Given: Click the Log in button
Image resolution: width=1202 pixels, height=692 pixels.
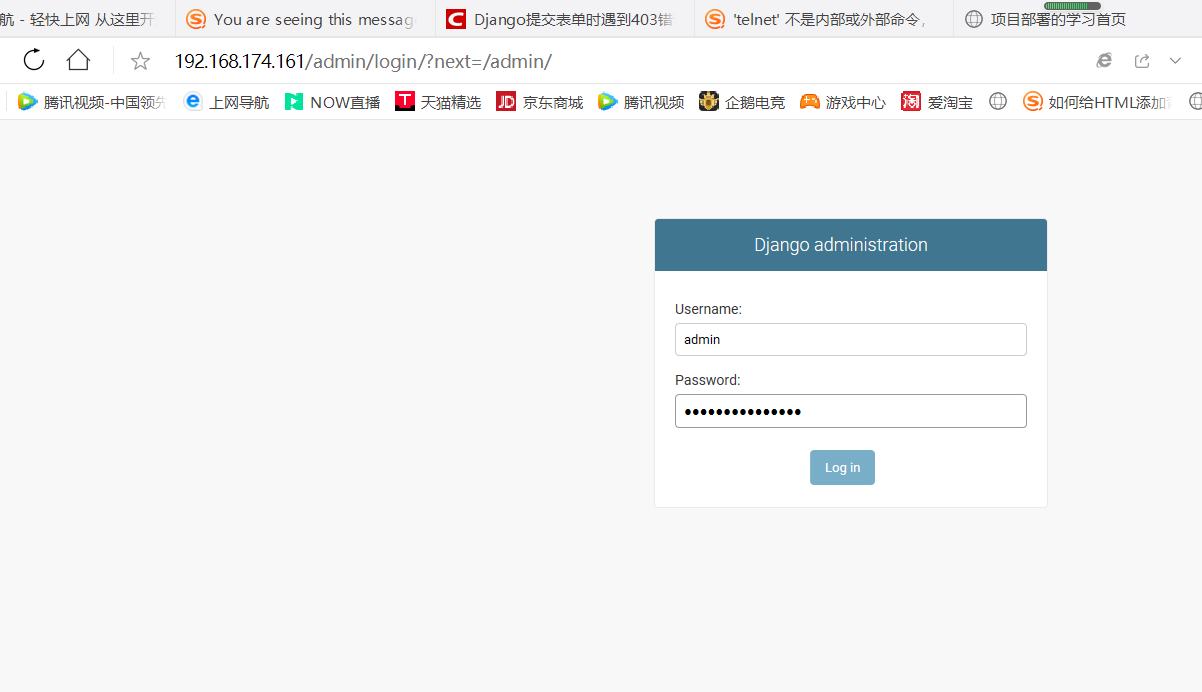Looking at the screenshot, I should point(842,468).
